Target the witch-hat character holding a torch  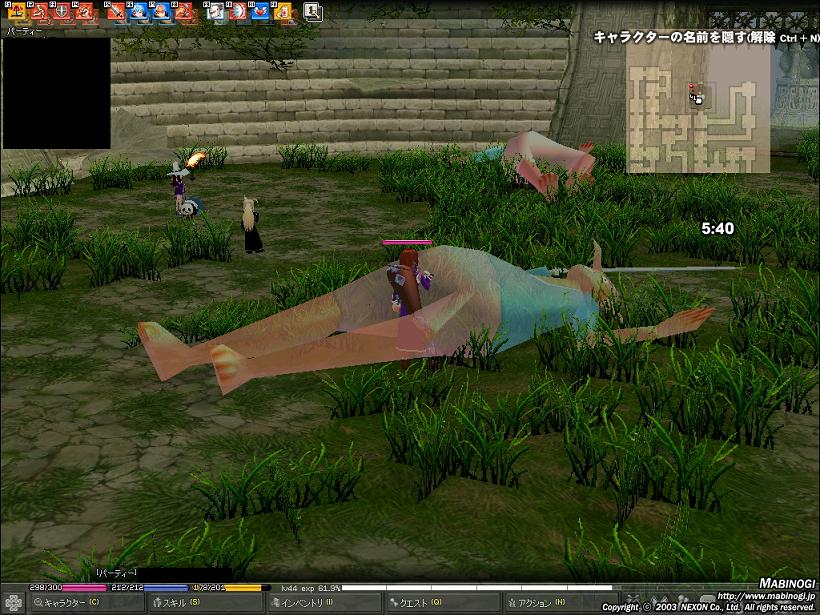pyautogui.click(x=179, y=183)
